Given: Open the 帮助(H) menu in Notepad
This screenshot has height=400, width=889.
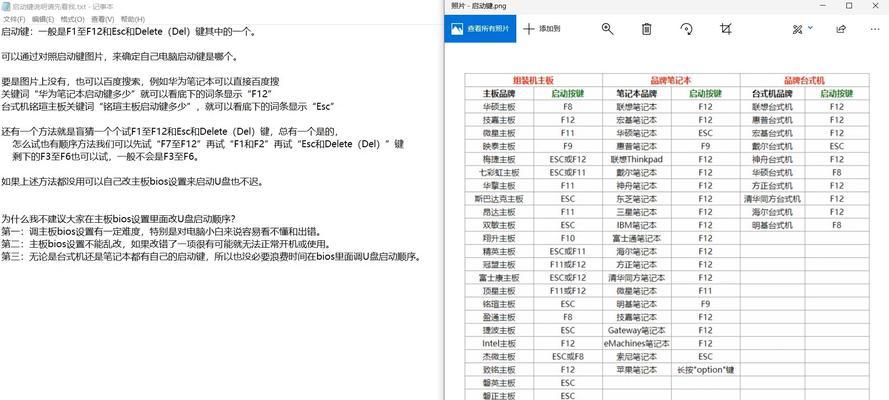Looking at the screenshot, I should pyautogui.click(x=130, y=18).
